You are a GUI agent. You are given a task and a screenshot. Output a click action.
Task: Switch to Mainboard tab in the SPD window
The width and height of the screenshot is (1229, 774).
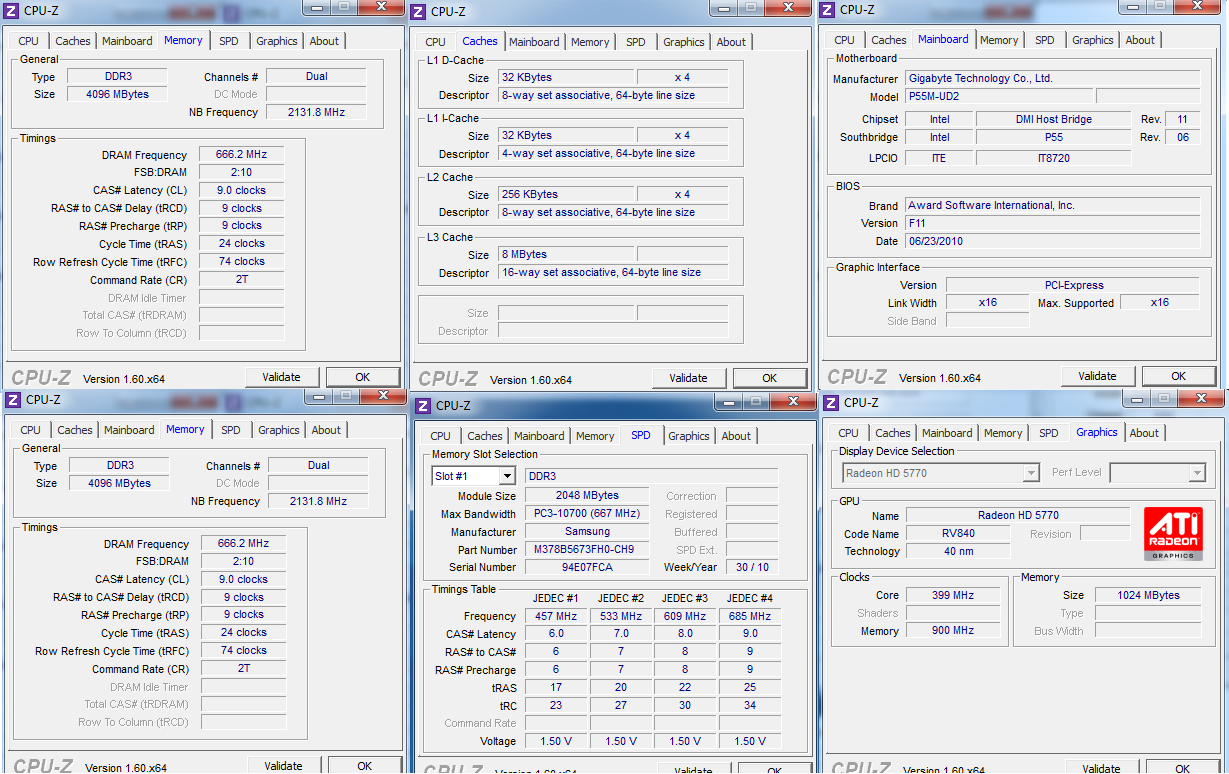click(x=539, y=436)
